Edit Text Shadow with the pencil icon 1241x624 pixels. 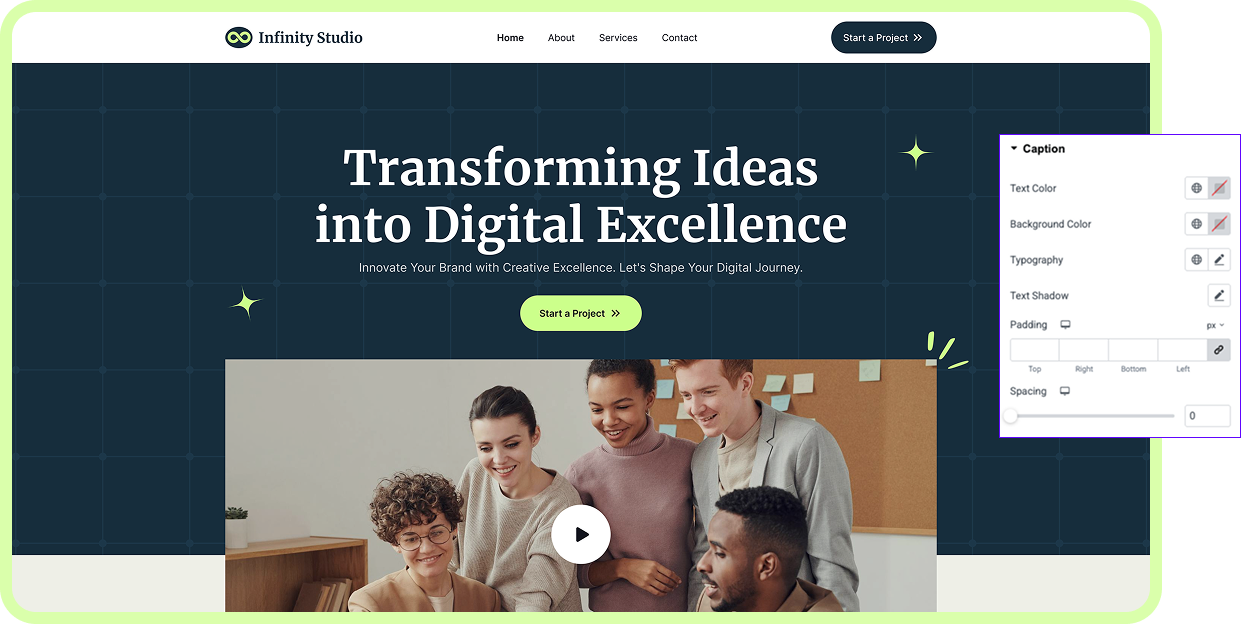1219,295
